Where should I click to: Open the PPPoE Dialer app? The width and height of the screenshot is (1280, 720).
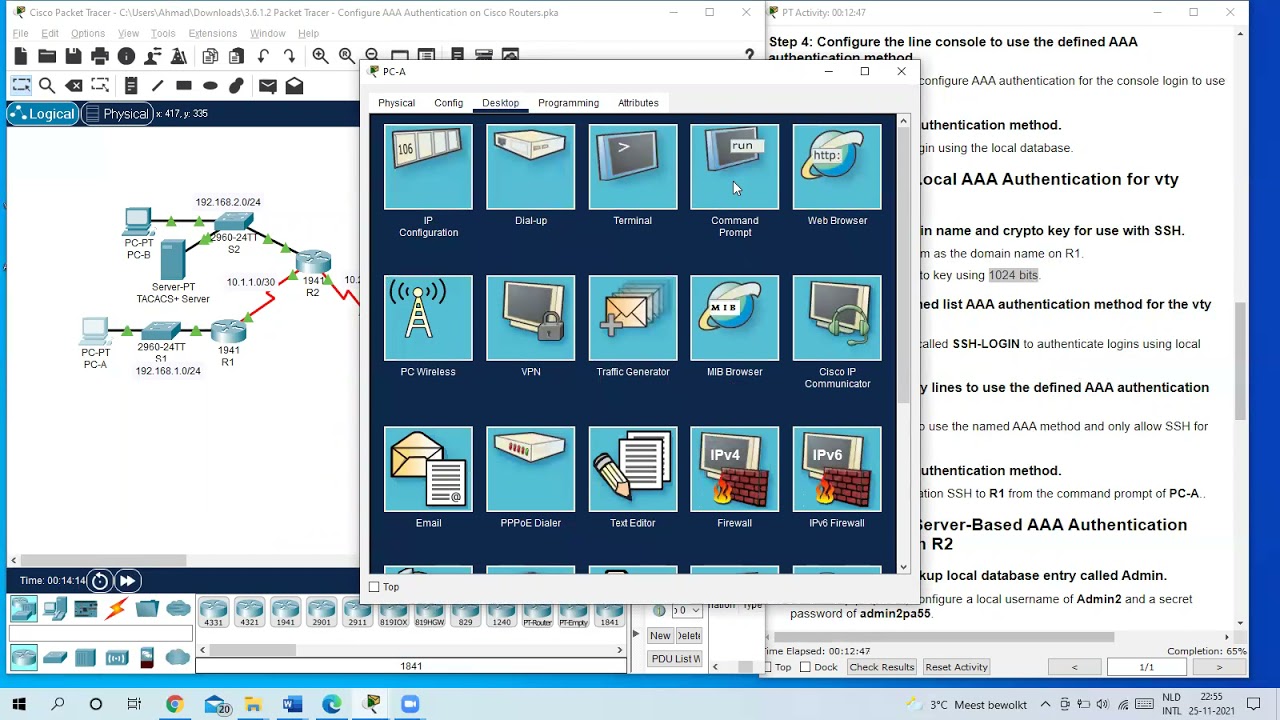530,469
